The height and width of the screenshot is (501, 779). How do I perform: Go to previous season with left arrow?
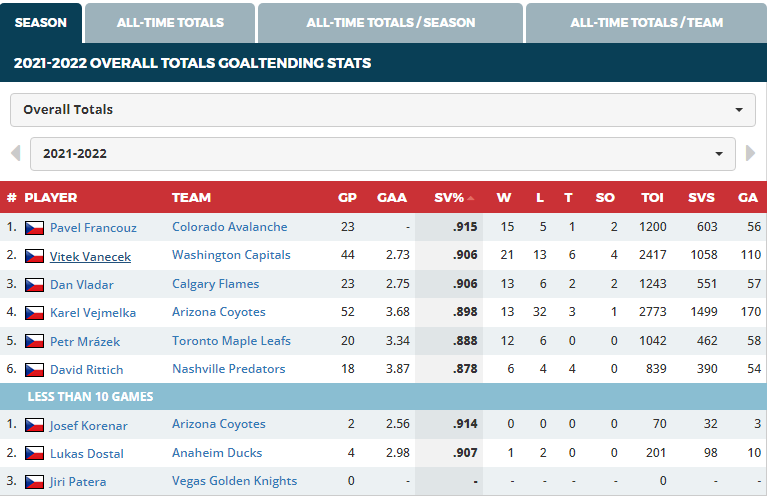coord(15,154)
